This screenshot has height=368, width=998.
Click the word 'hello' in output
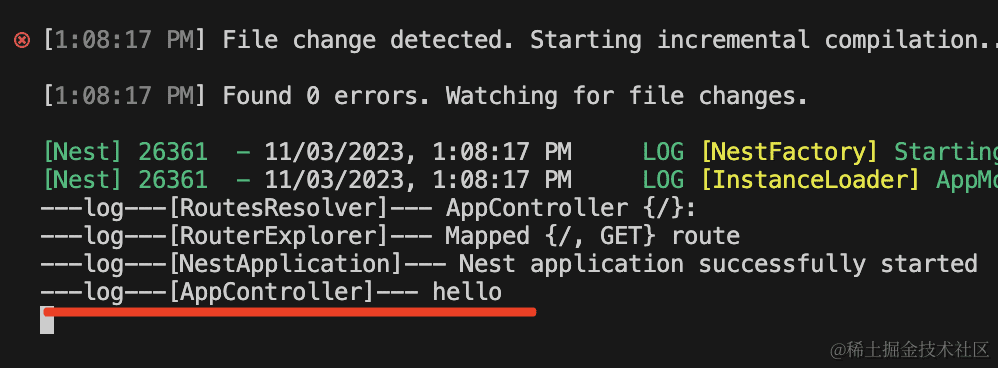[467, 292]
